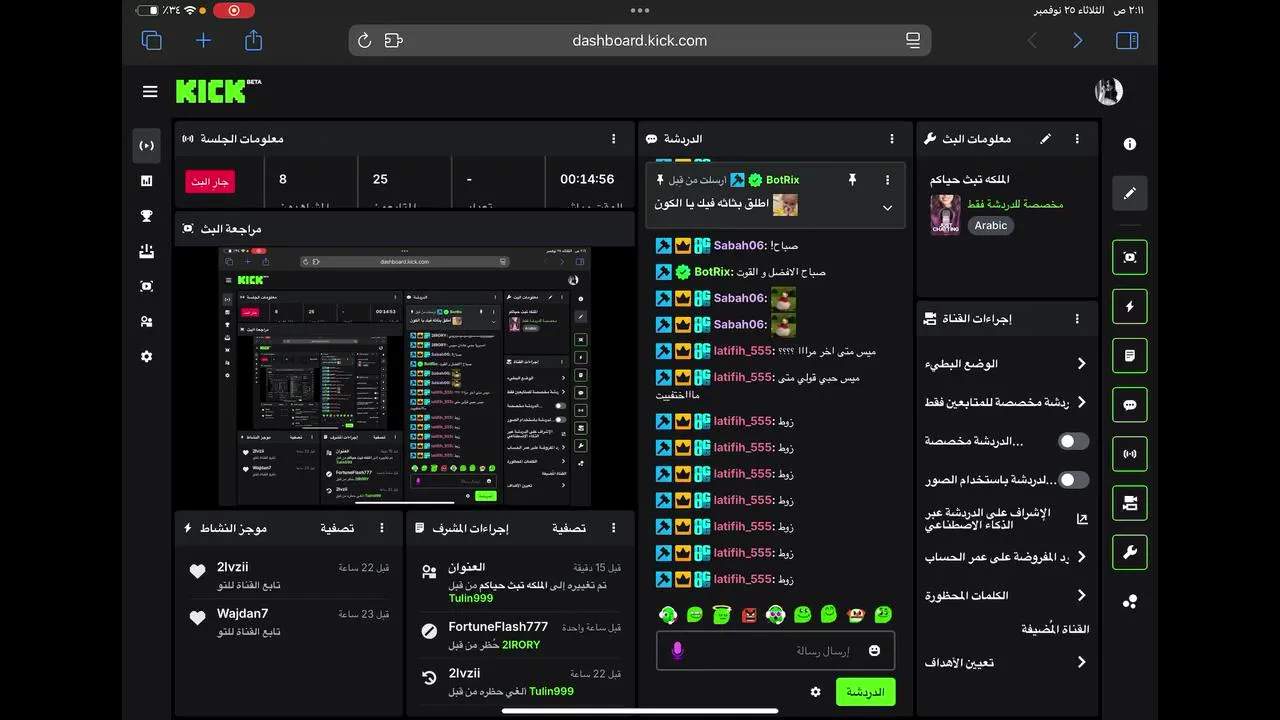
Task: Expand the الوضع البطيء option
Action: coord(1081,363)
